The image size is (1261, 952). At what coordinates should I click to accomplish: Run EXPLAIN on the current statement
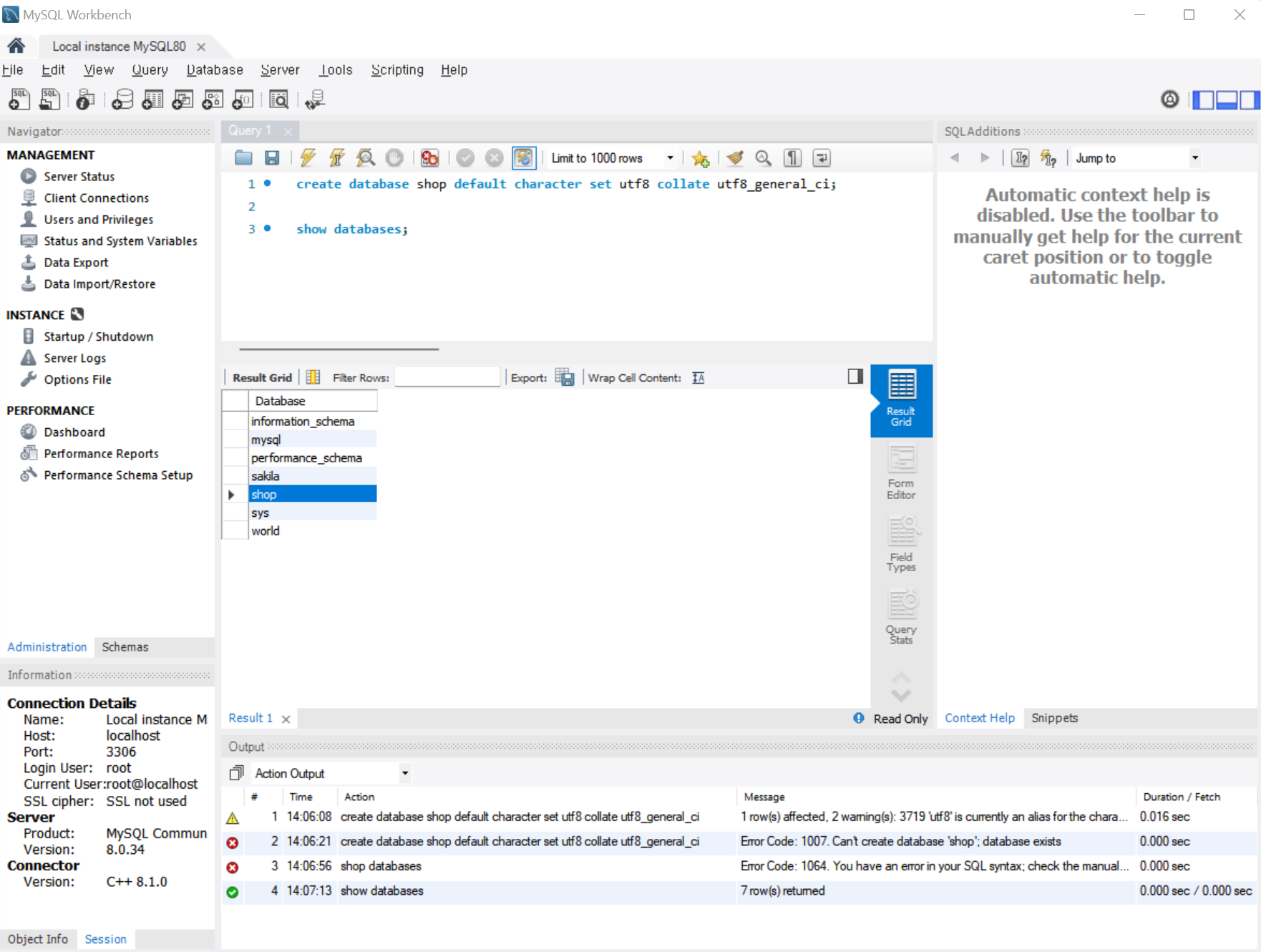(366, 158)
